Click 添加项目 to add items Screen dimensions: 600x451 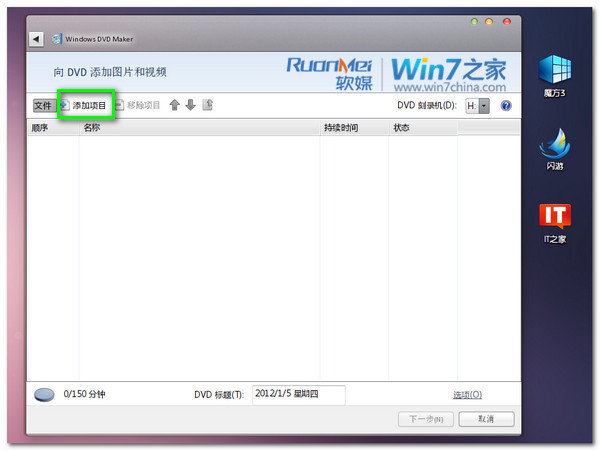(84, 105)
